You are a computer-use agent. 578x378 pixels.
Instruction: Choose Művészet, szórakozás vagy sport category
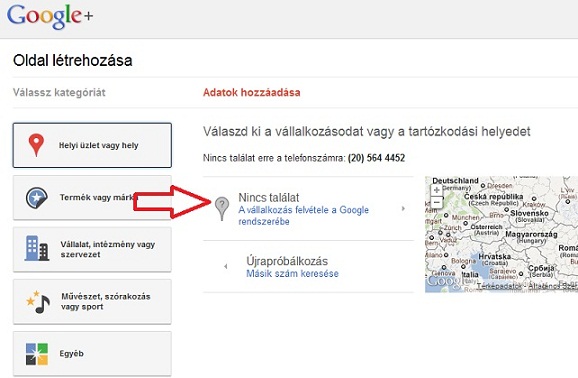92,302
